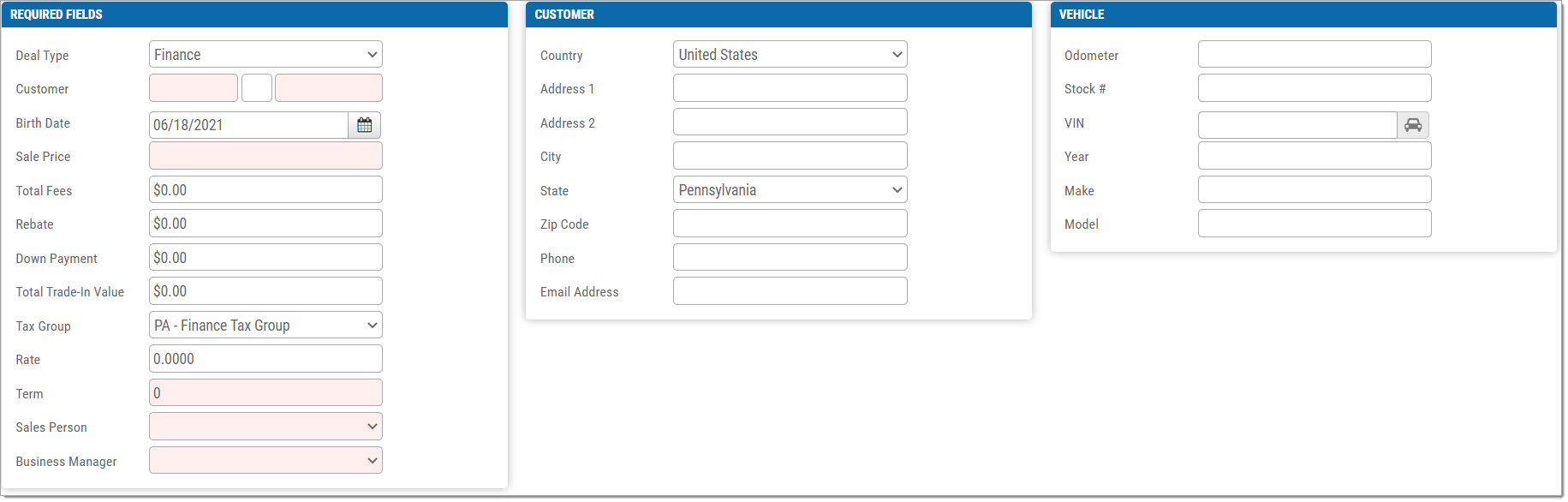
Task: Click the Sale Price input field
Action: coord(265,156)
